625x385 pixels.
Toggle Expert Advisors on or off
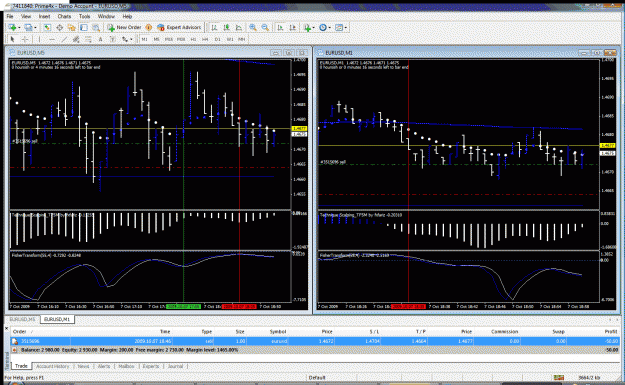click(179, 28)
